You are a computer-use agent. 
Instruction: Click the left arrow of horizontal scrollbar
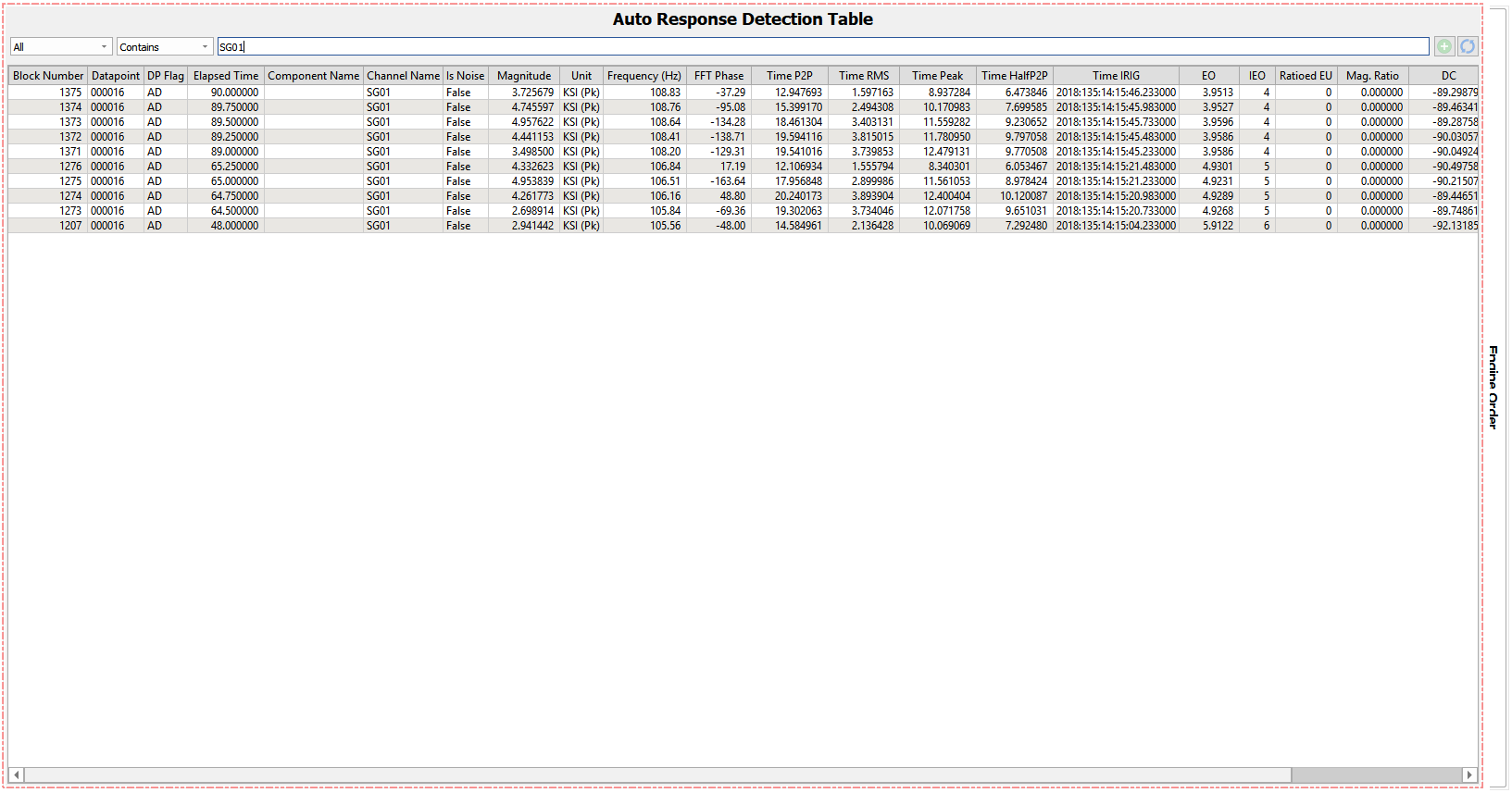tap(17, 774)
